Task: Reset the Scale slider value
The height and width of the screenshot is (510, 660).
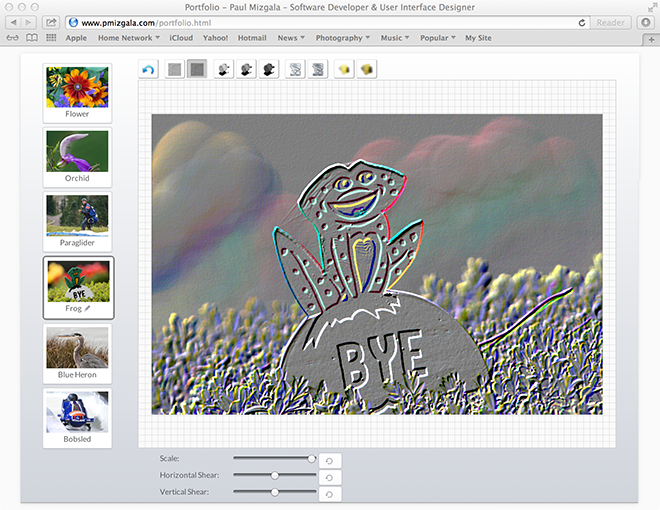Action: tap(330, 461)
